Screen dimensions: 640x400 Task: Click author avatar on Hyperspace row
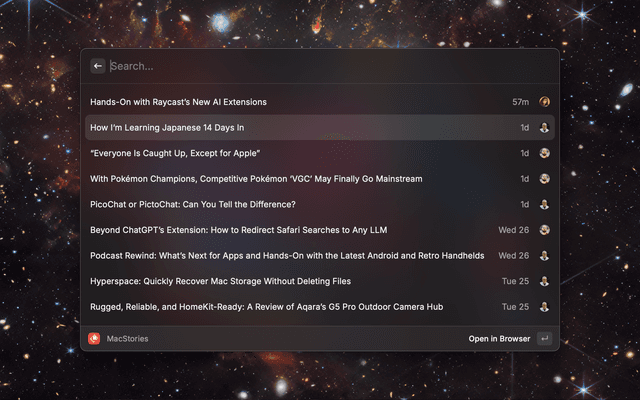(x=545, y=281)
